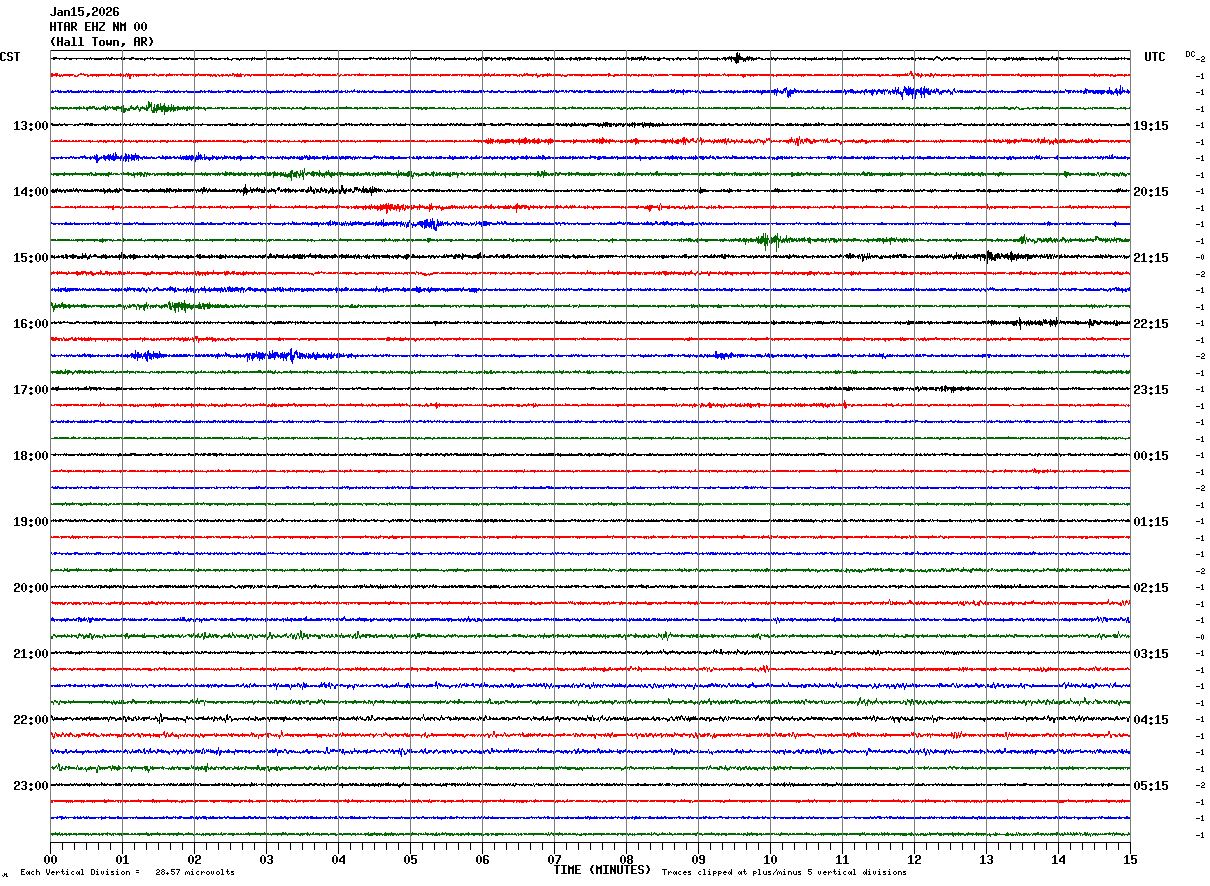The height and width of the screenshot is (886, 1210).
Task: Click the 21:15 UTC time label
Action: pyautogui.click(x=1150, y=258)
